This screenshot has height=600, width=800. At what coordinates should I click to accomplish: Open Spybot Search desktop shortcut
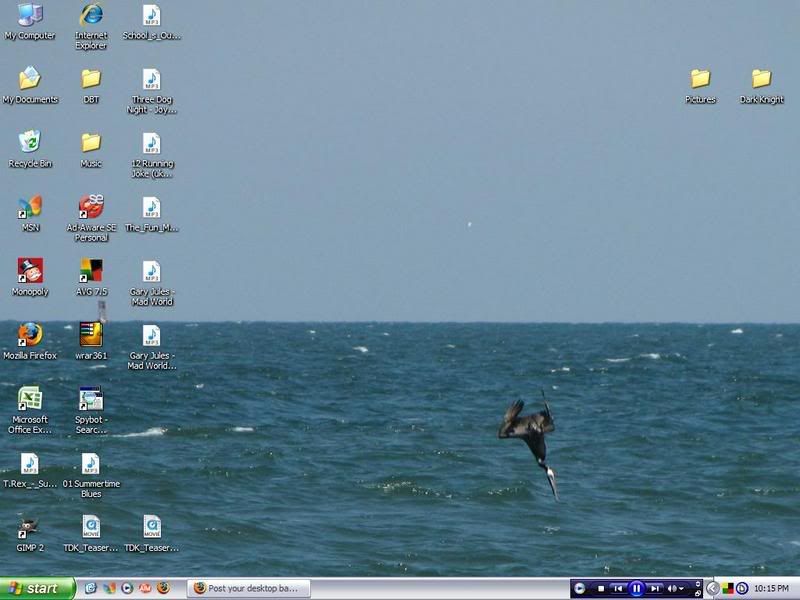click(91, 400)
